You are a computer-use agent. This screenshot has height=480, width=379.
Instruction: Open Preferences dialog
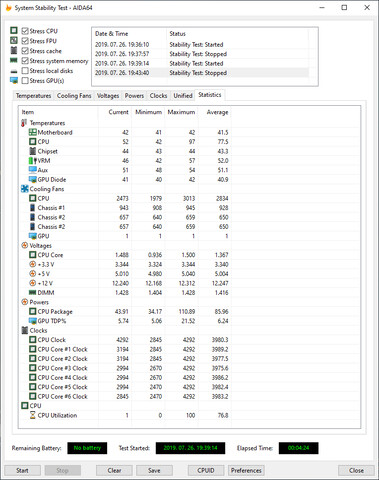[x=246, y=470]
